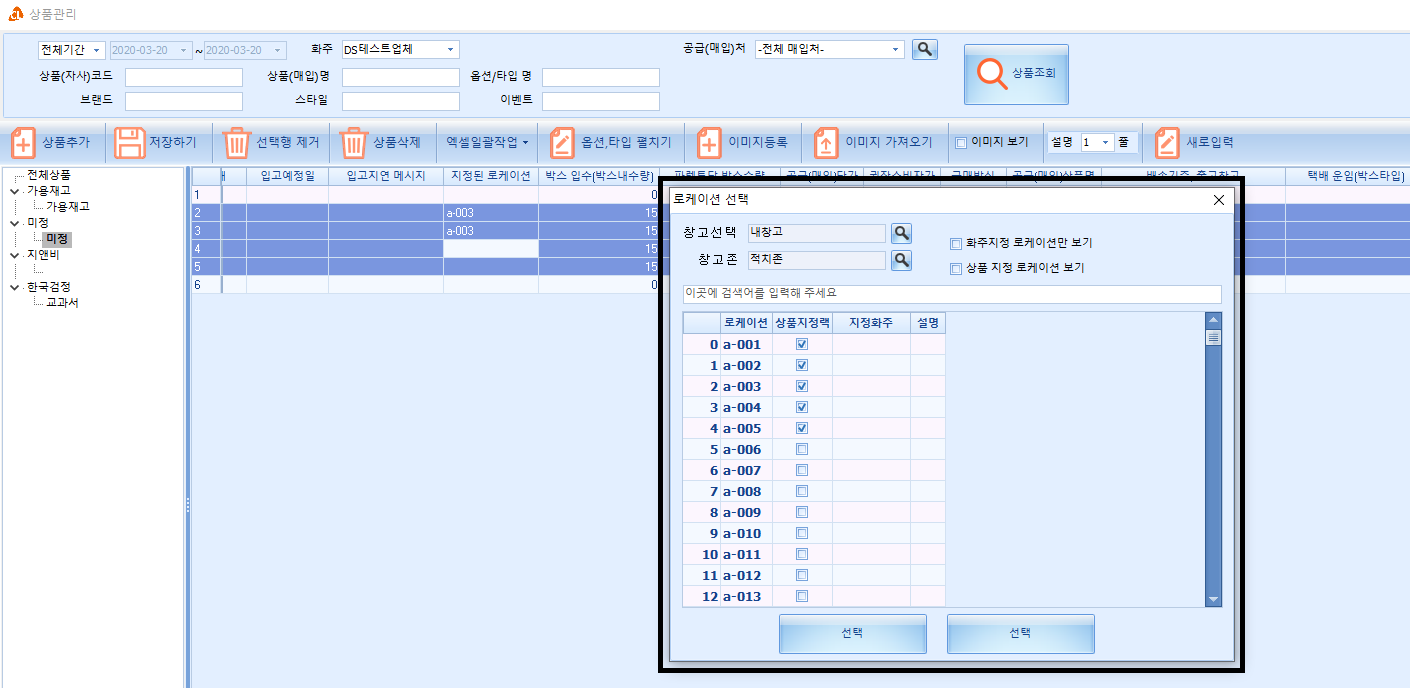Click the 상품조회 magnifier search button

click(1016, 74)
